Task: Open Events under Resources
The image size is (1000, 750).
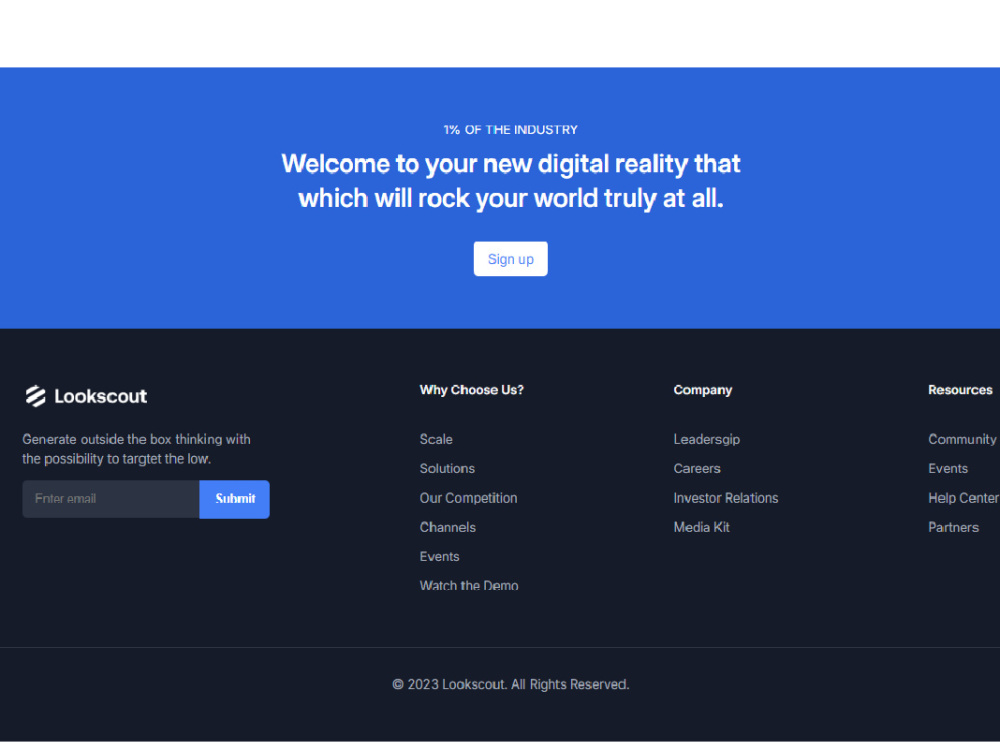Action: (948, 468)
